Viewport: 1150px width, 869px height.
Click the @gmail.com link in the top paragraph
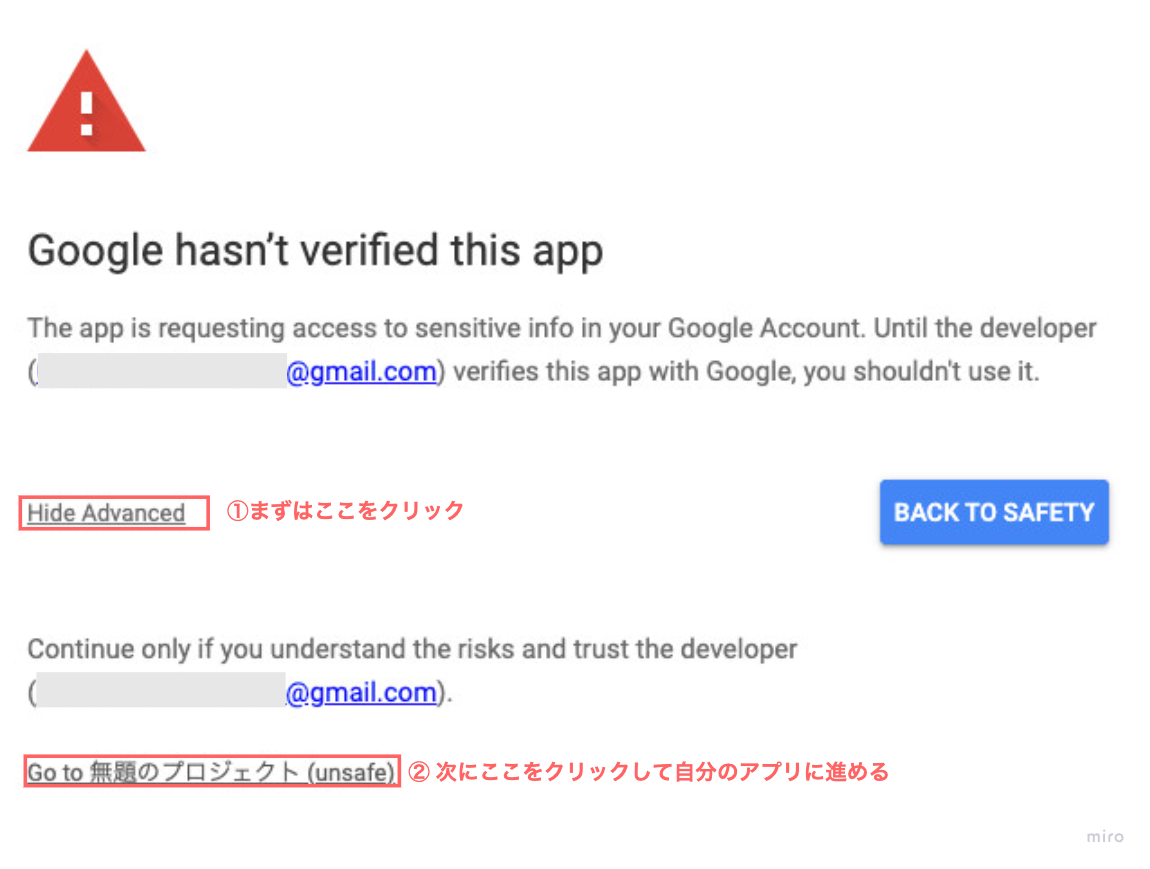tap(361, 372)
